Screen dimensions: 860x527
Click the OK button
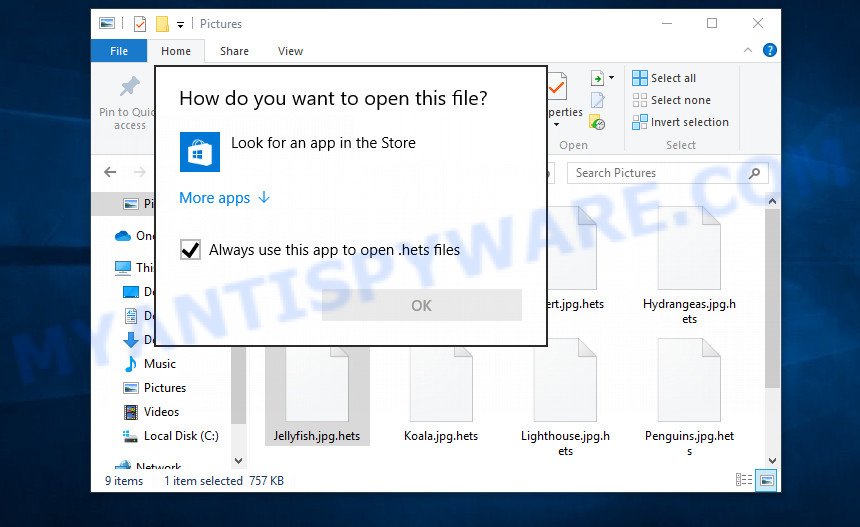[421, 305]
